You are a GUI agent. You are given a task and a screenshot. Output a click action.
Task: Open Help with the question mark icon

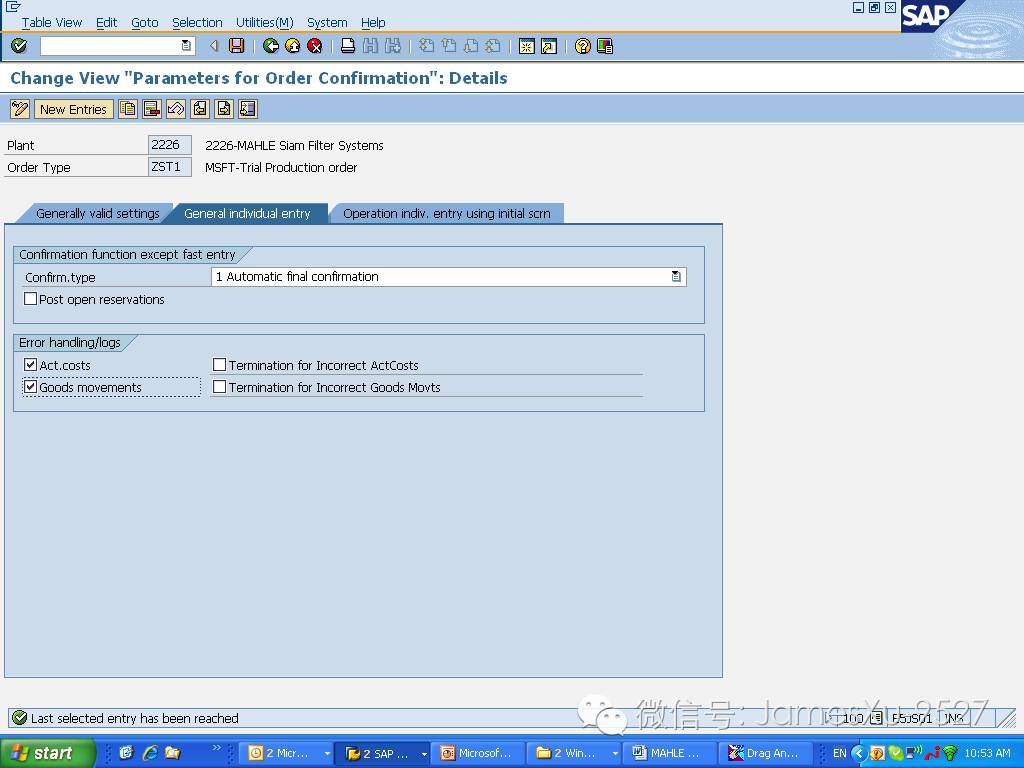583,46
